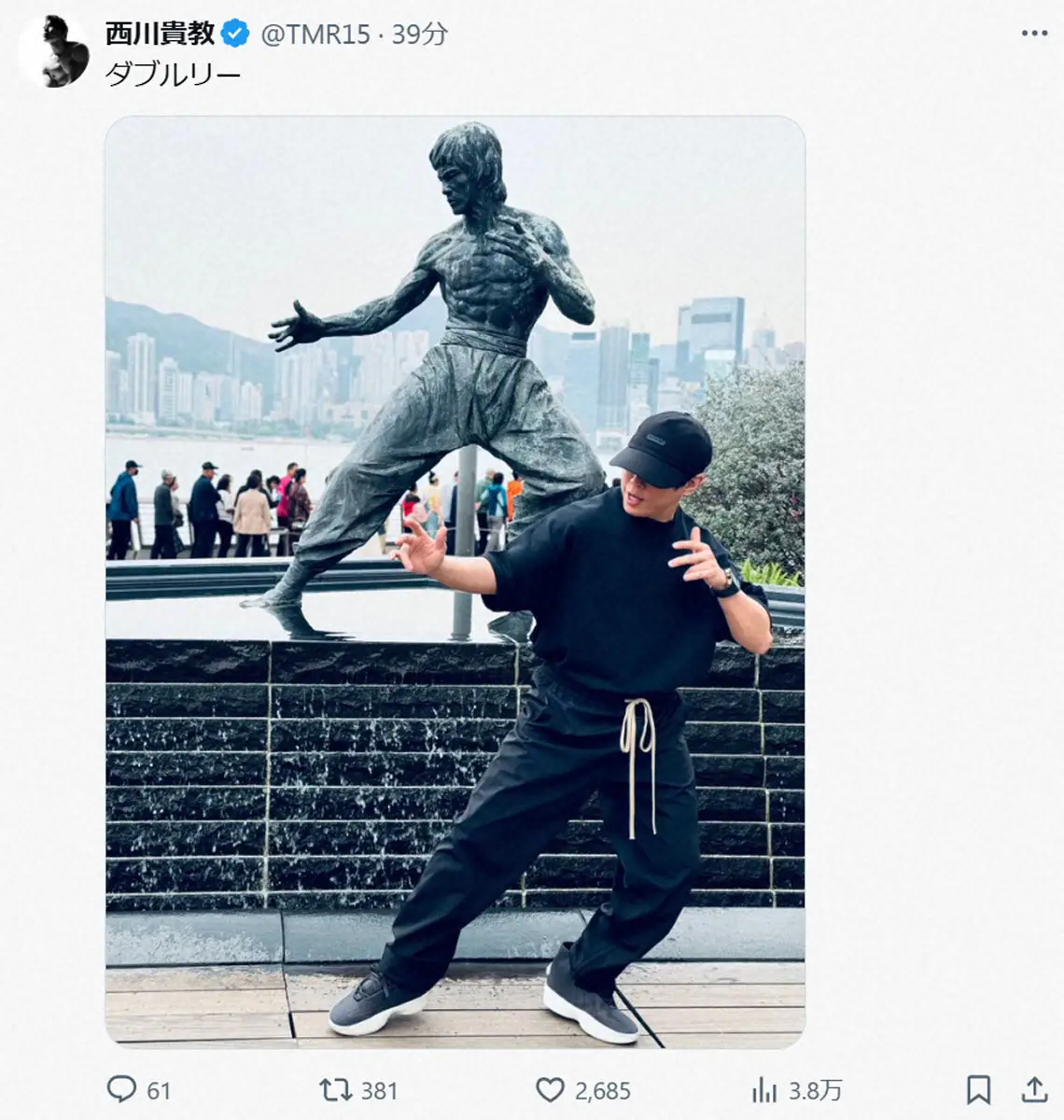Viewport: 1064px width, 1120px height.
Task: Click the blue verified badge
Action: pyautogui.click(x=235, y=35)
